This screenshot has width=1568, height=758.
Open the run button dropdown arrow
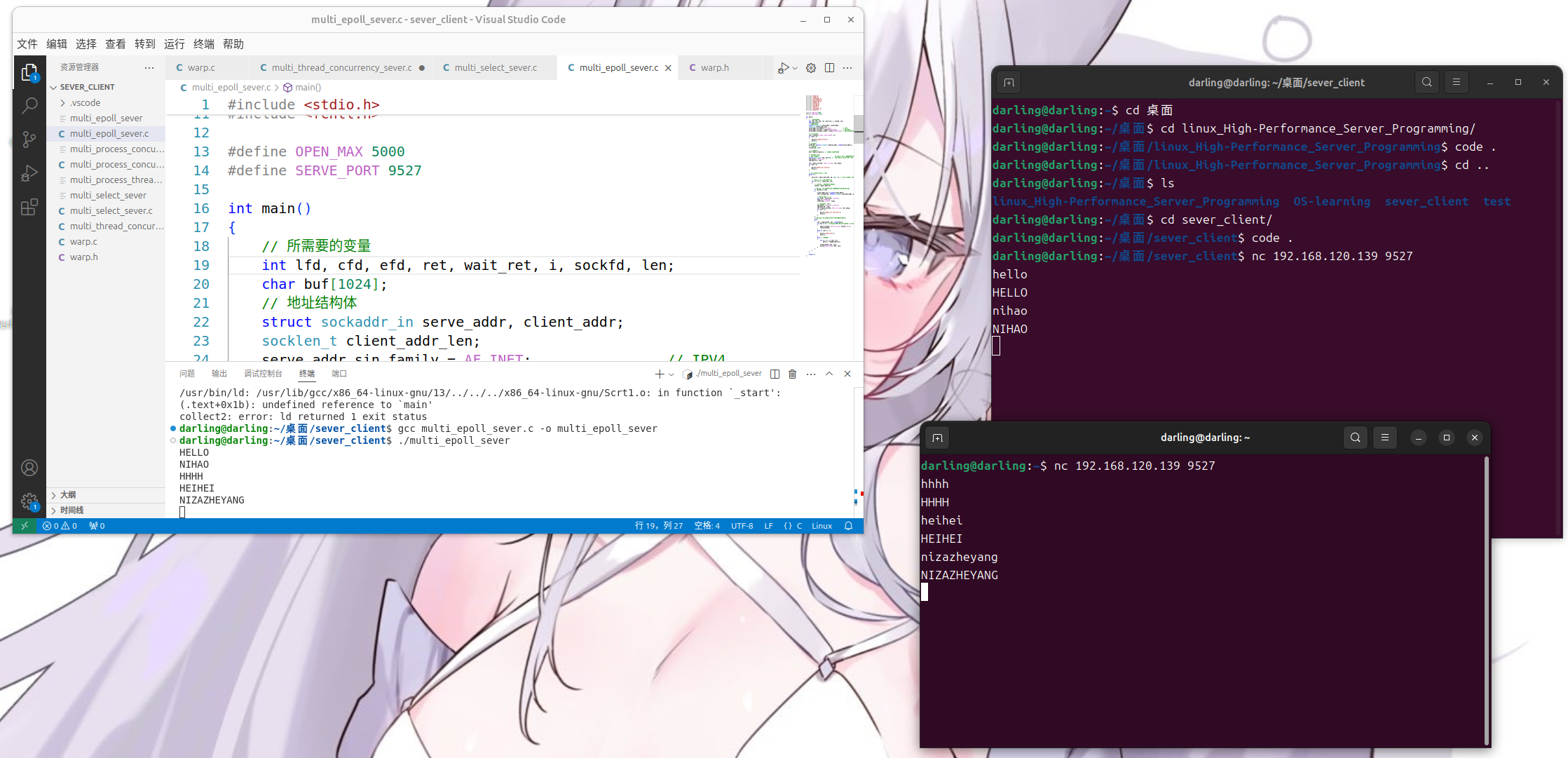pyautogui.click(x=795, y=68)
